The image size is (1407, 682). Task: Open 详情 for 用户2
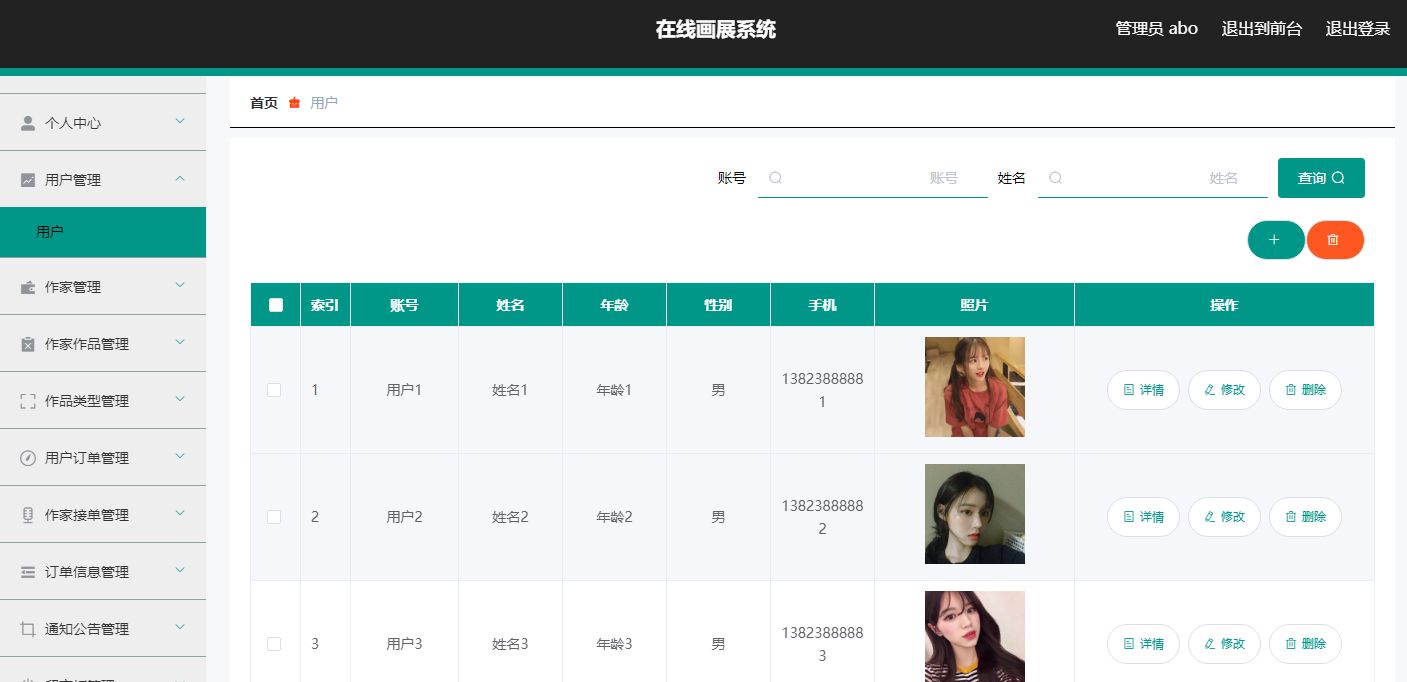pos(1143,517)
